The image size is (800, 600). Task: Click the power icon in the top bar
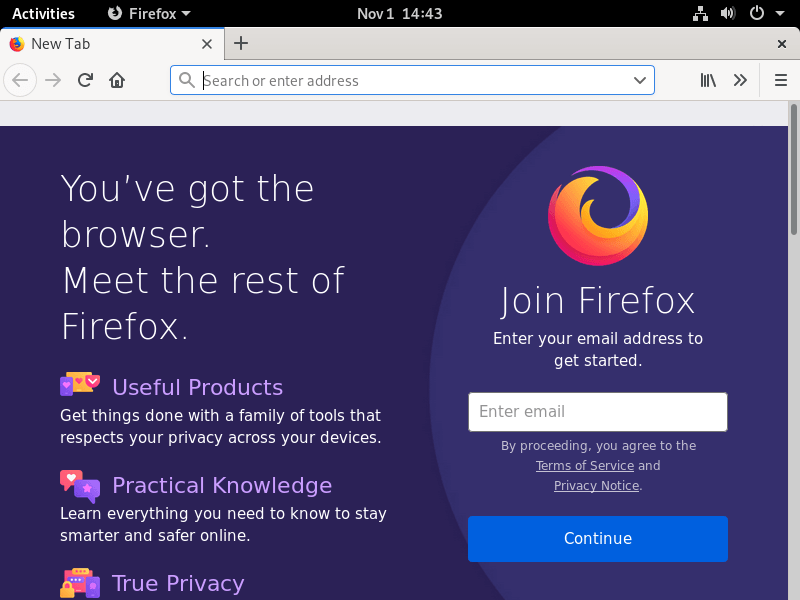757,13
